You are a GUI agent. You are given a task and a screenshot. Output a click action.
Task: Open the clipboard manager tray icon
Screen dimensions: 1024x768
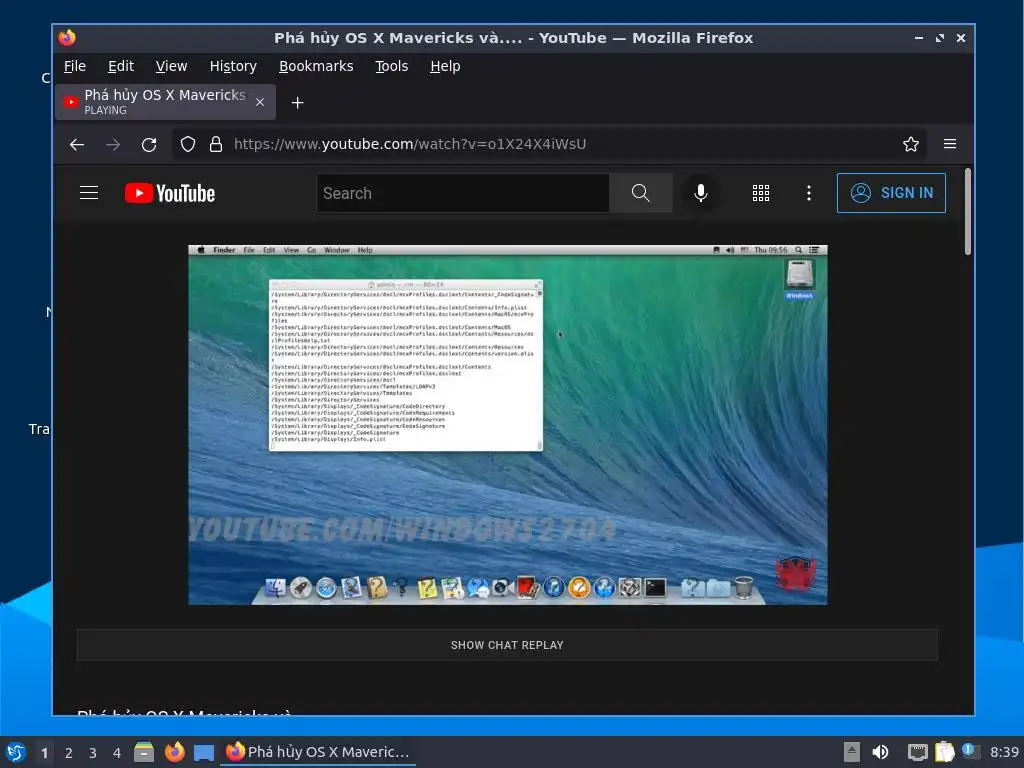[x=944, y=752]
